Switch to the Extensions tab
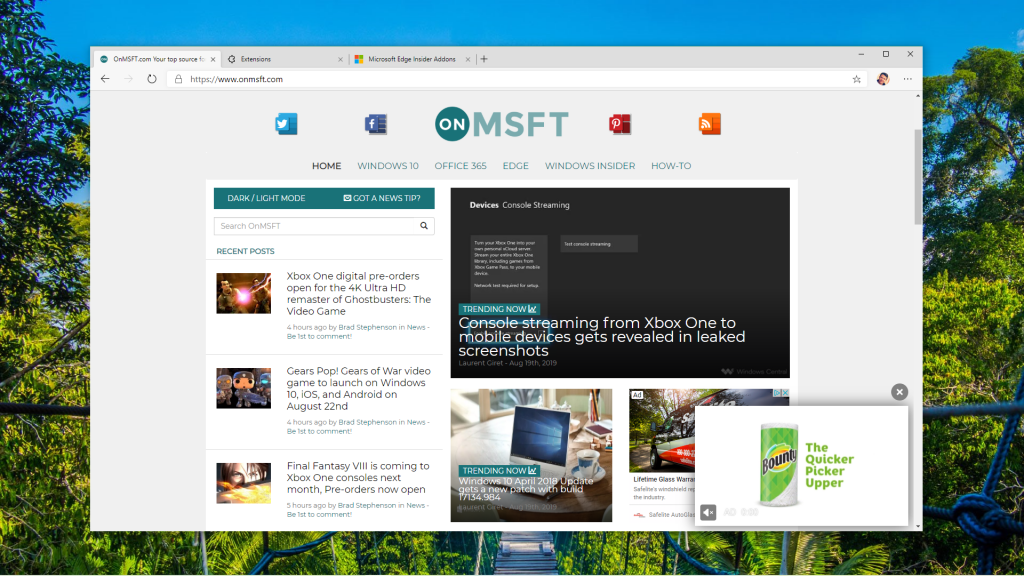This screenshot has width=1024, height=576. coord(280,59)
